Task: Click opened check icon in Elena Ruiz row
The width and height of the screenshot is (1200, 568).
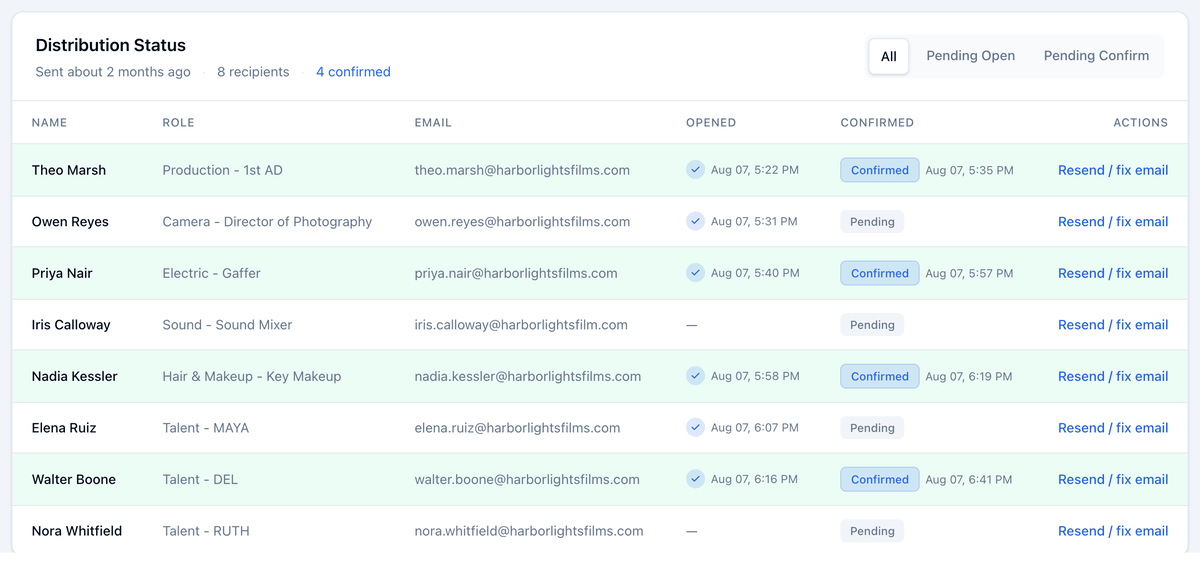Action: coord(695,428)
